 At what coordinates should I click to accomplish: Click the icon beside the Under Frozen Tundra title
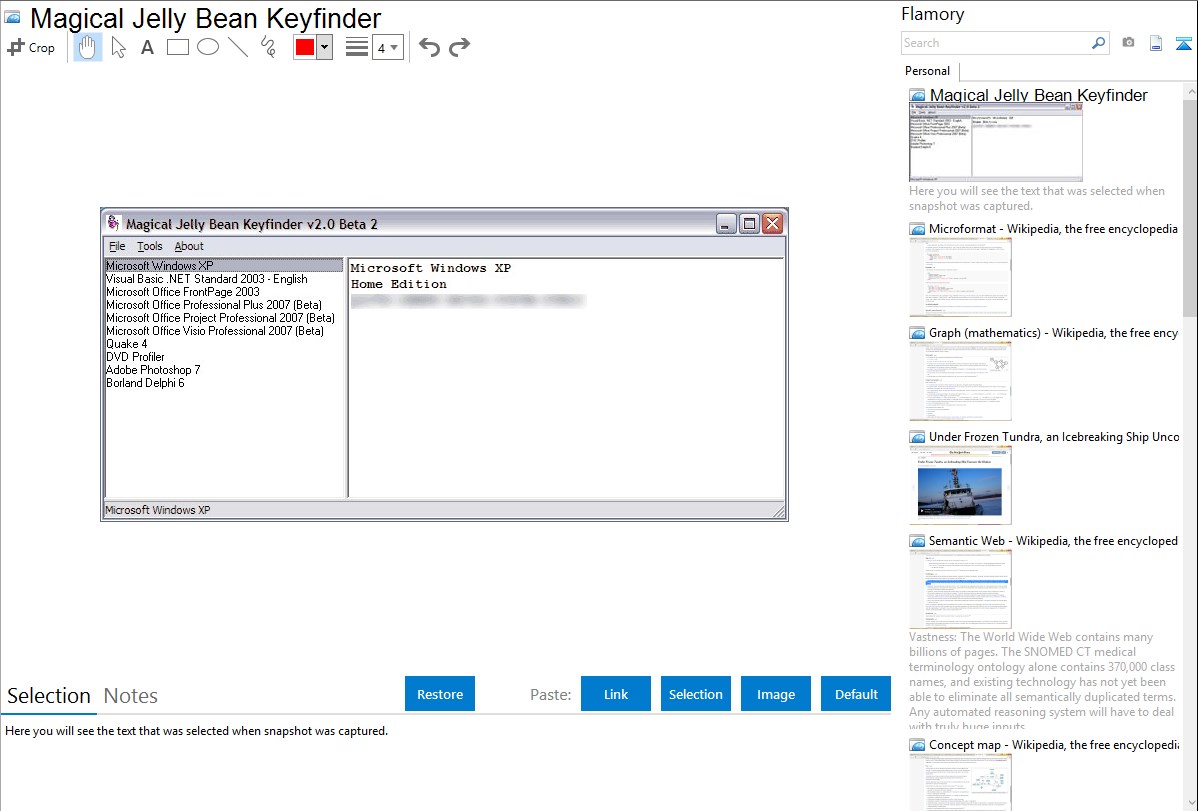917,437
